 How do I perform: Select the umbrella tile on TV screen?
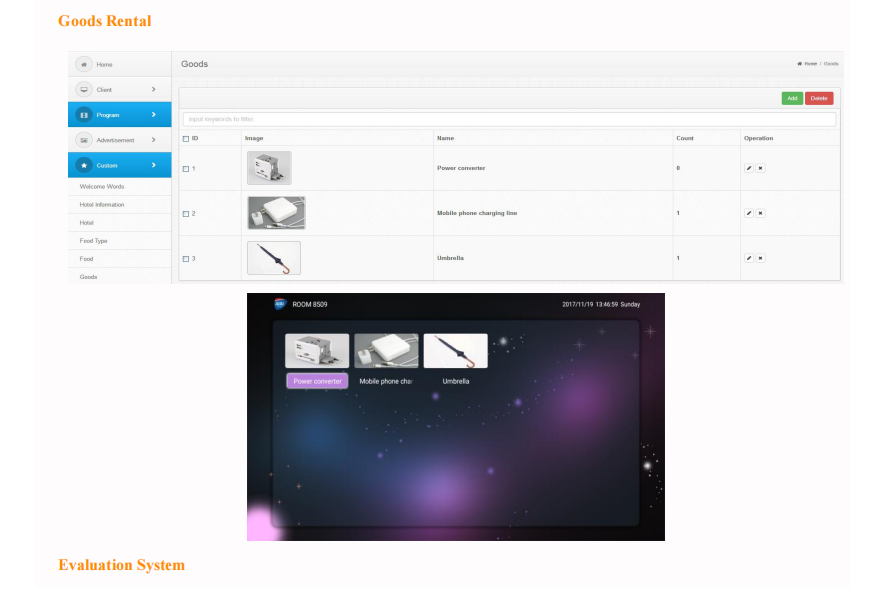(455, 351)
